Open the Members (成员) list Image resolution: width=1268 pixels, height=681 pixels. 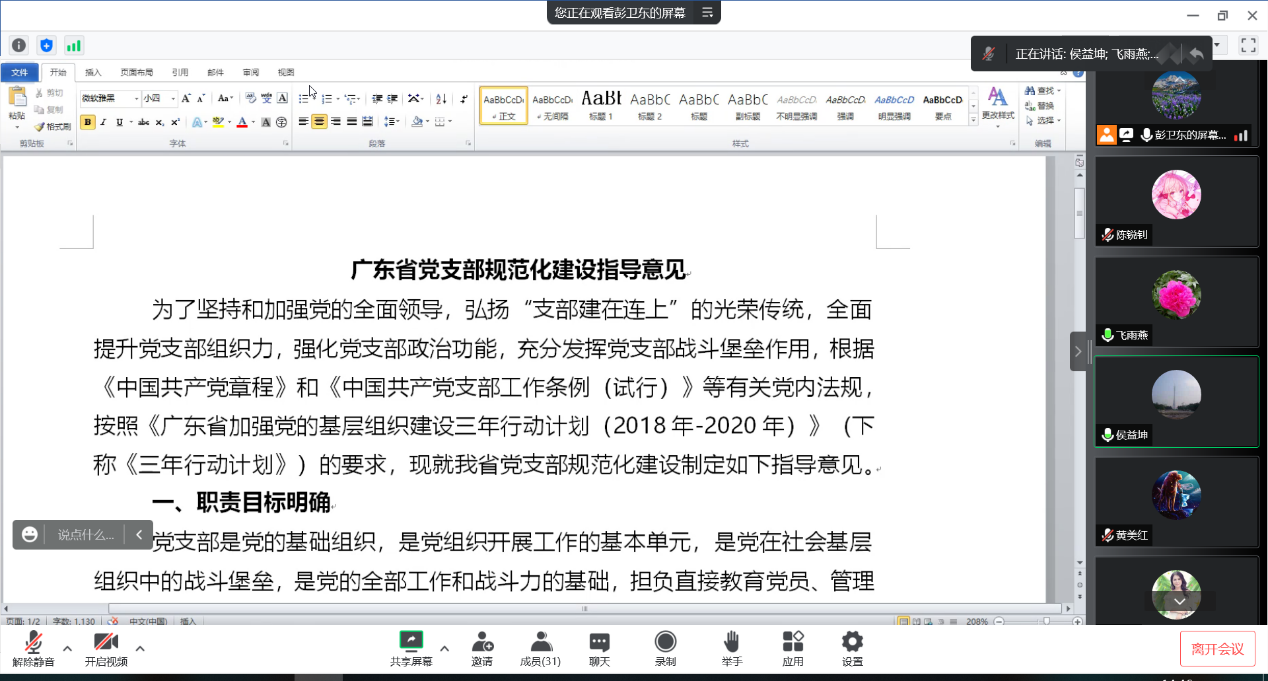pyautogui.click(x=540, y=648)
